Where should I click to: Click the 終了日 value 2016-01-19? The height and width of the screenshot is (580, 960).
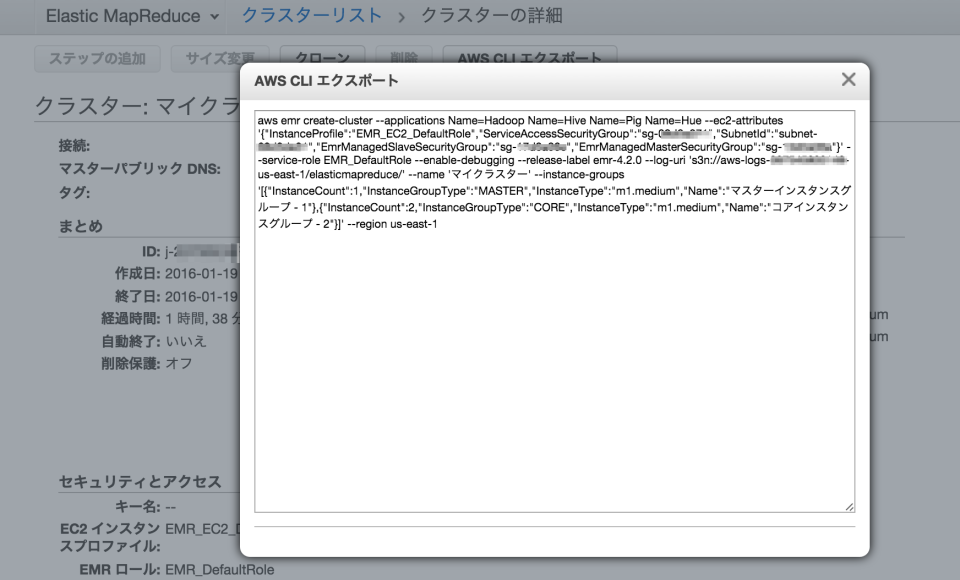(201, 297)
